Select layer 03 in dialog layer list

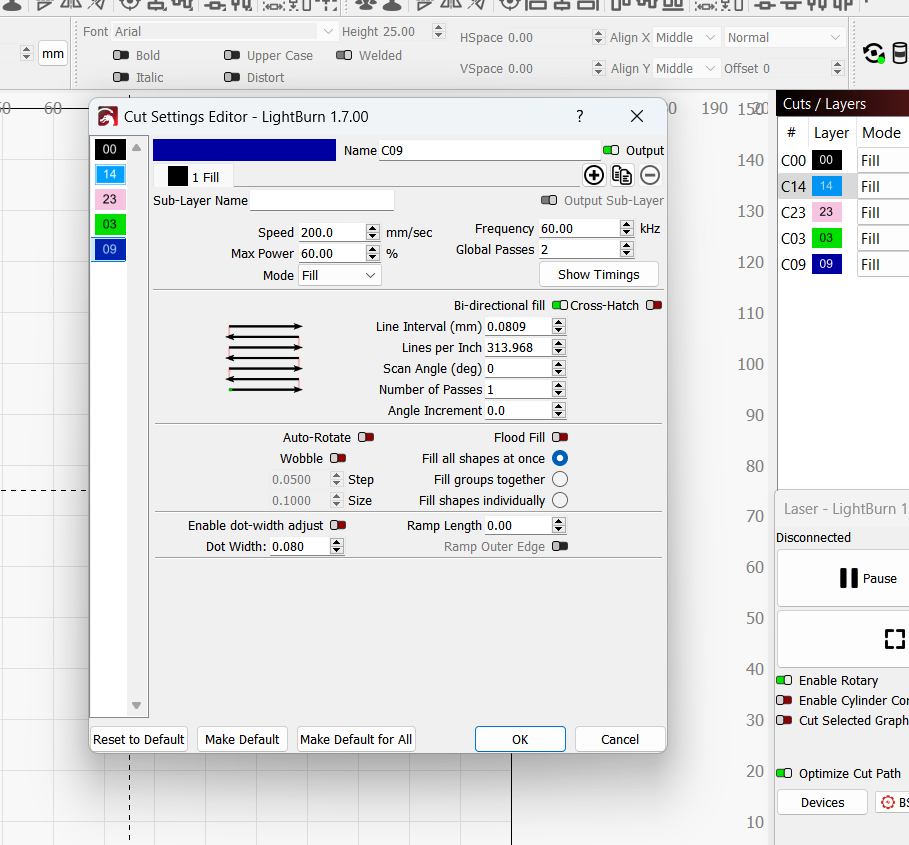(x=110, y=224)
